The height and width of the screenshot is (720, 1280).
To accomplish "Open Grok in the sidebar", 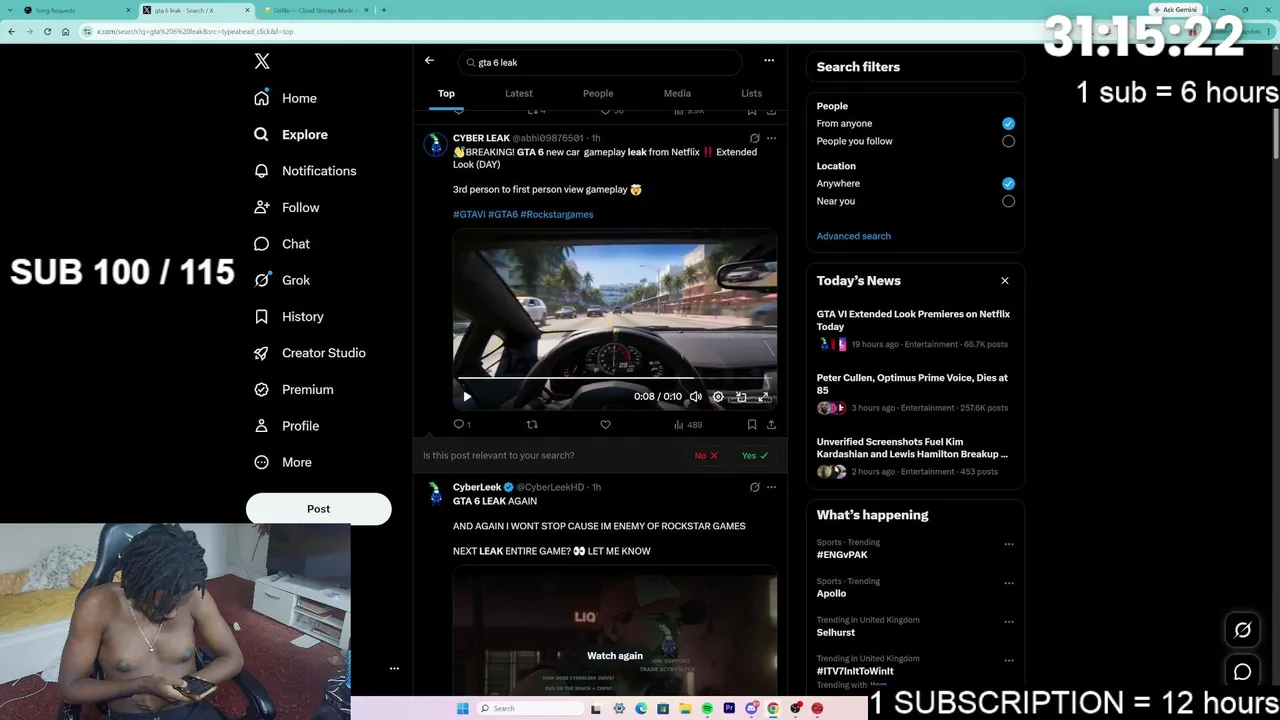I will tap(282, 280).
